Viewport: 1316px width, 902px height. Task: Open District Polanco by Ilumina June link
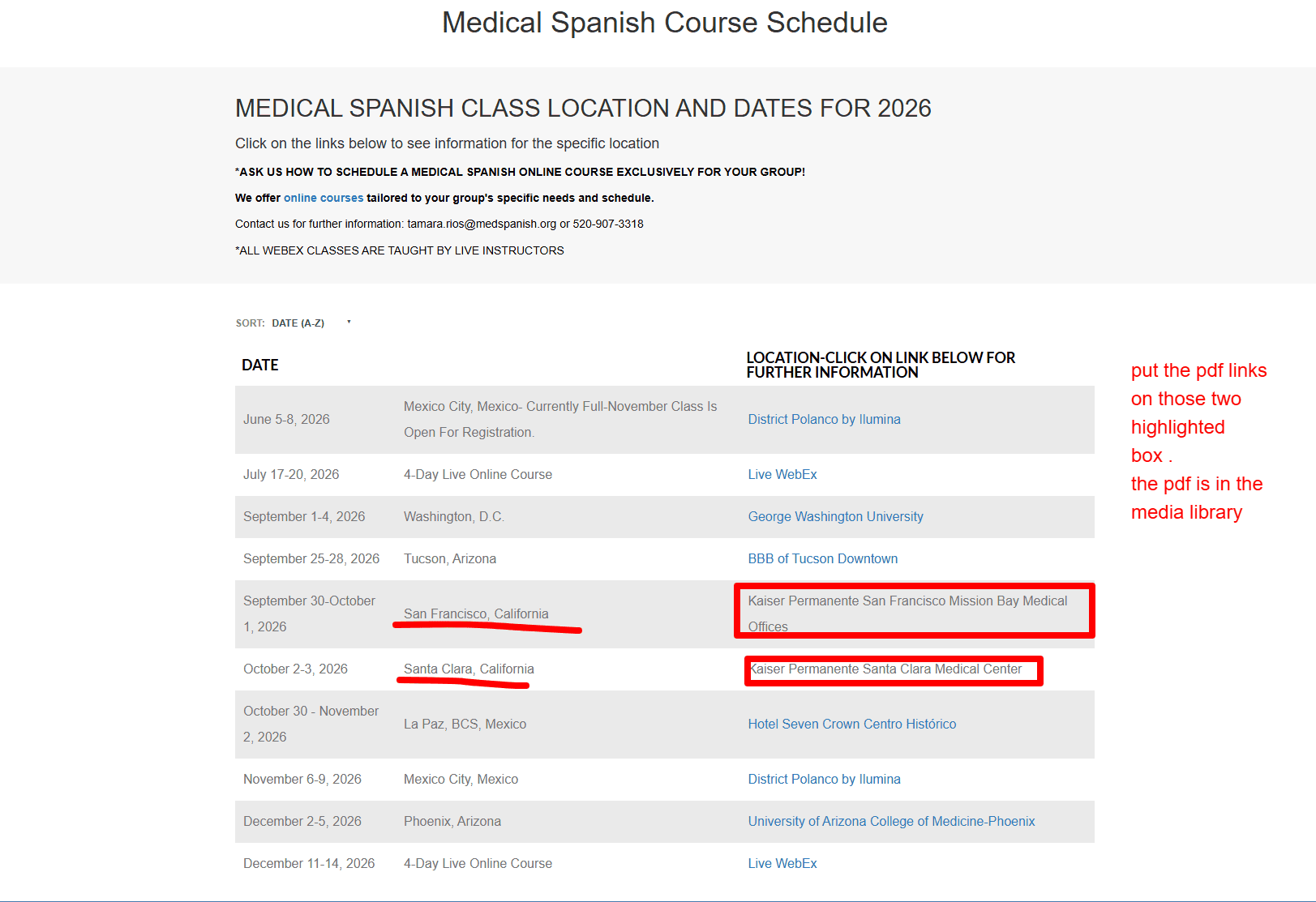824,419
